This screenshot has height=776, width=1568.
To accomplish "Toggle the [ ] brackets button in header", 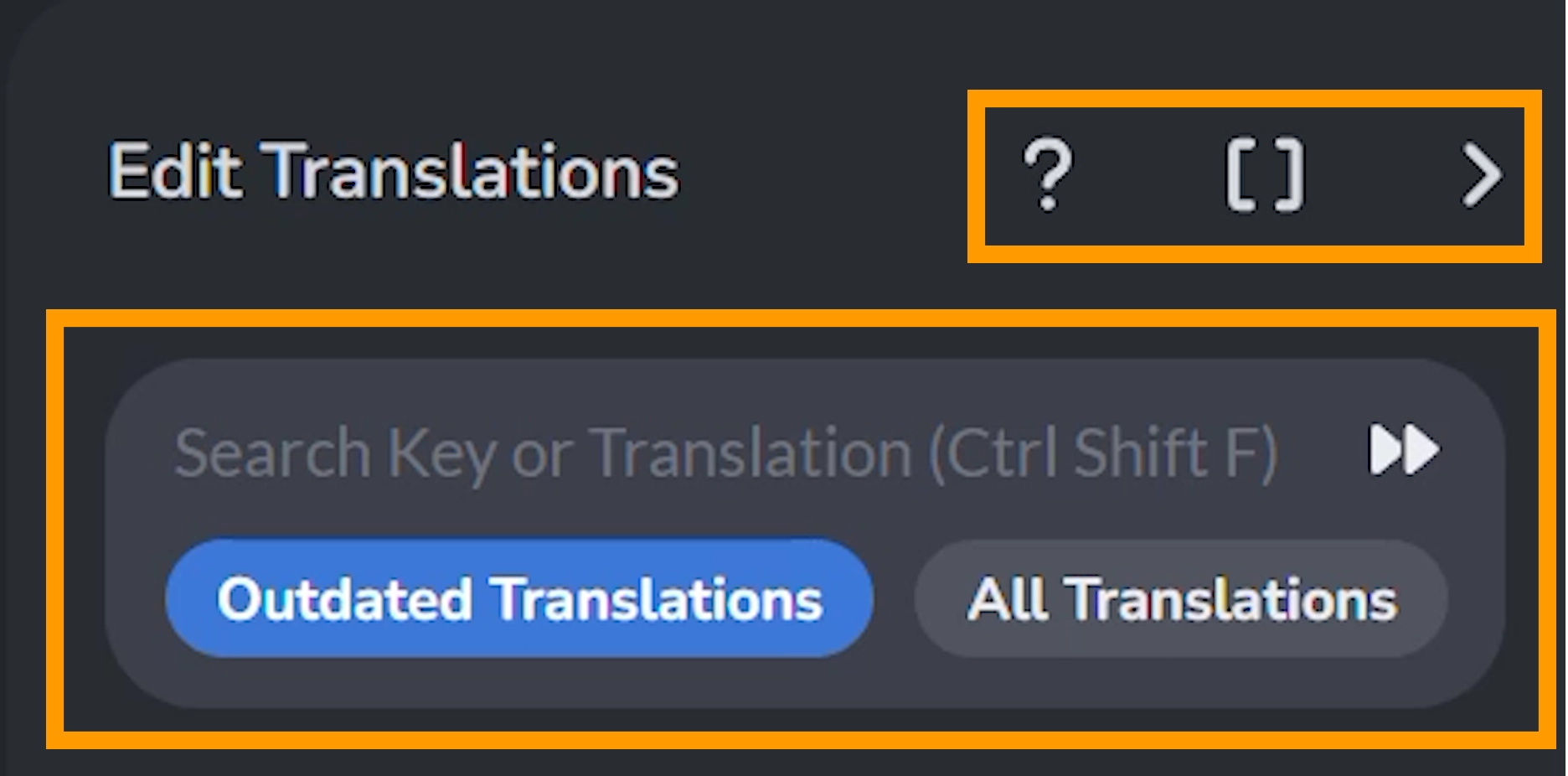I will click(x=1265, y=174).
